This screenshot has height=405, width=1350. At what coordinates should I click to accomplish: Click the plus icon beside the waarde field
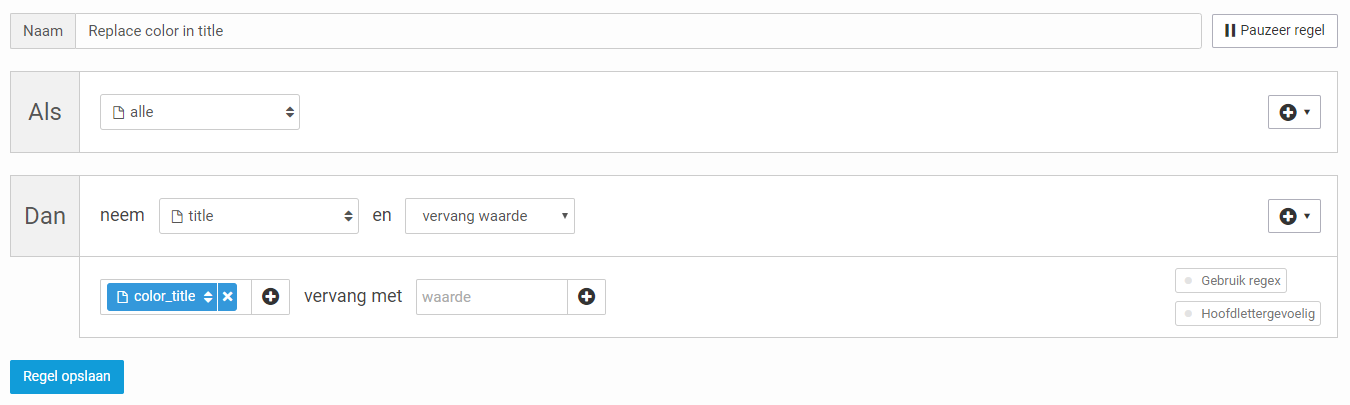586,297
